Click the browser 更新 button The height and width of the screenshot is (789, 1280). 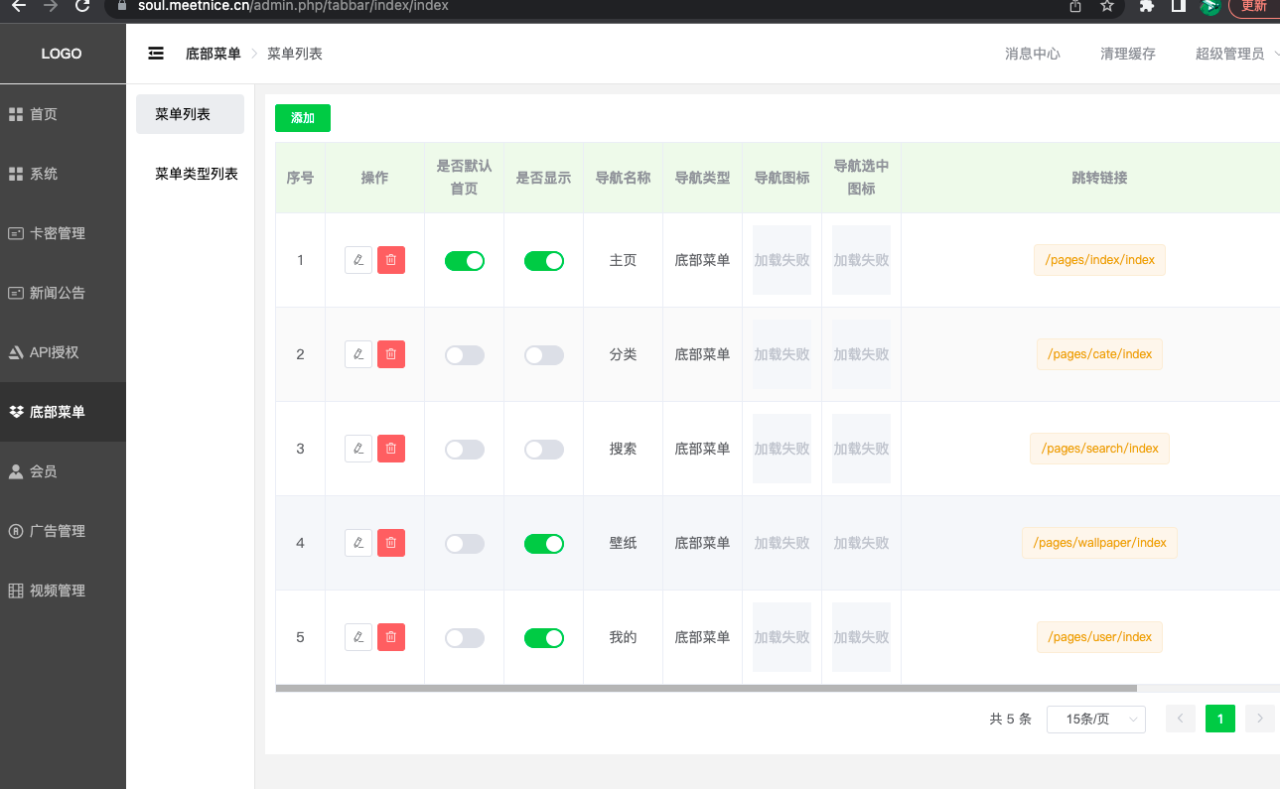point(1254,5)
